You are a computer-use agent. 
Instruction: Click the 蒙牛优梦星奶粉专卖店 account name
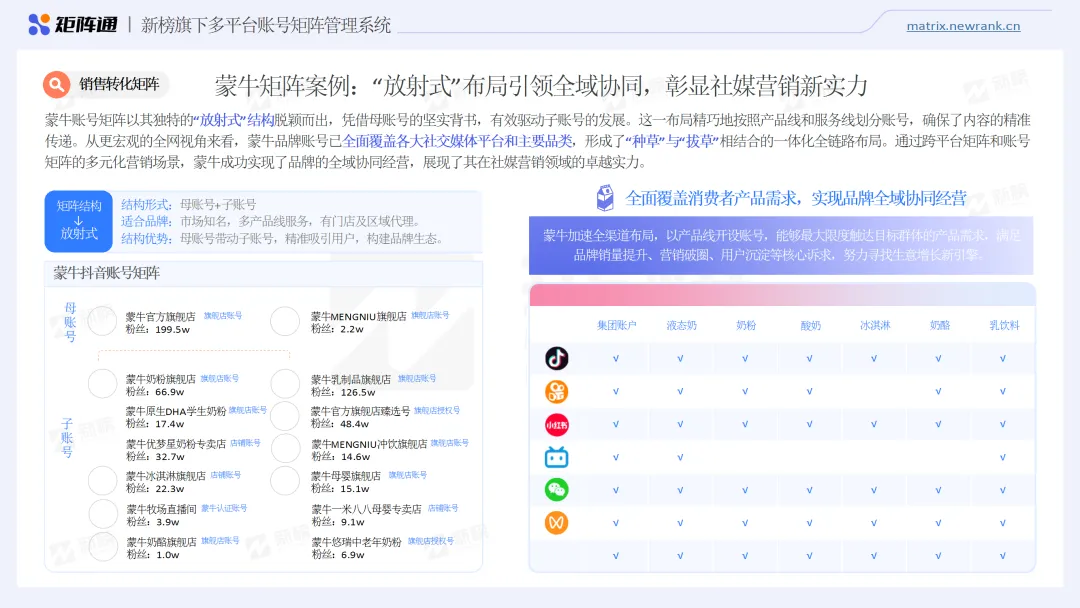[176, 444]
